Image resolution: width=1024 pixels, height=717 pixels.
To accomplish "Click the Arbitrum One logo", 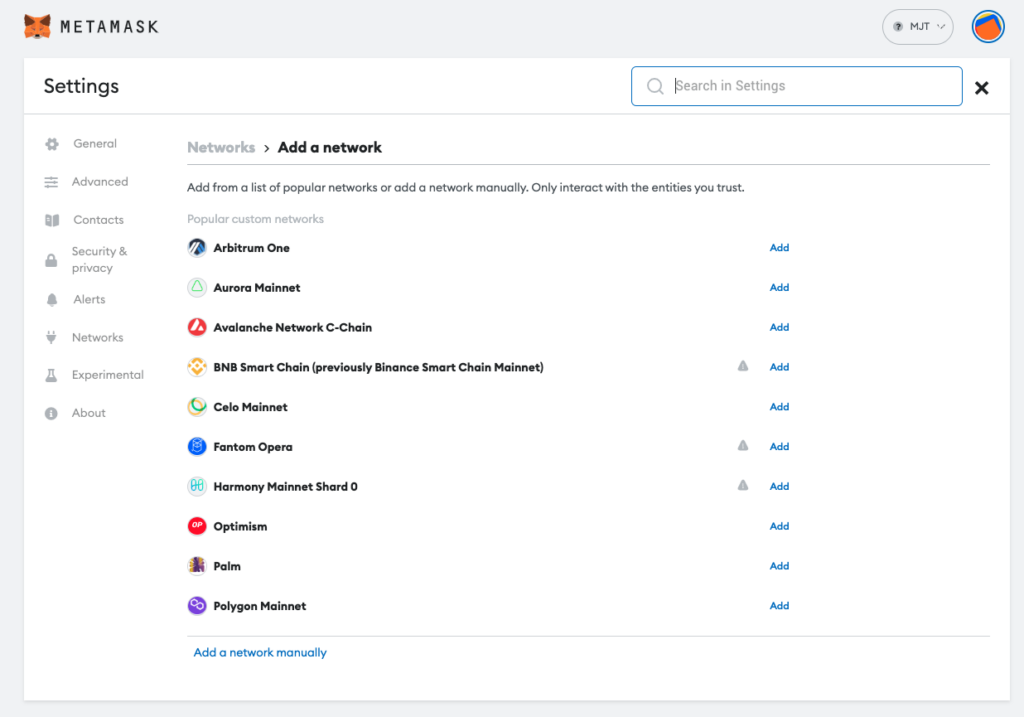I will pos(197,248).
